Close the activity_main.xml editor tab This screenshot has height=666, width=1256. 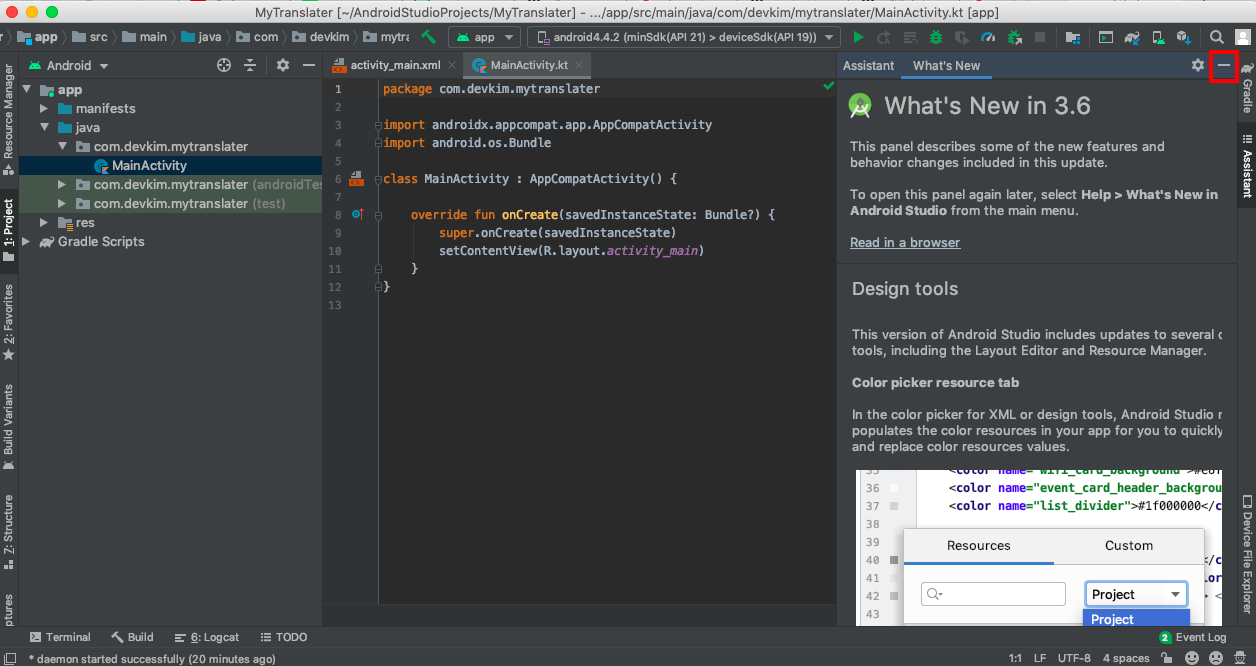(452, 65)
